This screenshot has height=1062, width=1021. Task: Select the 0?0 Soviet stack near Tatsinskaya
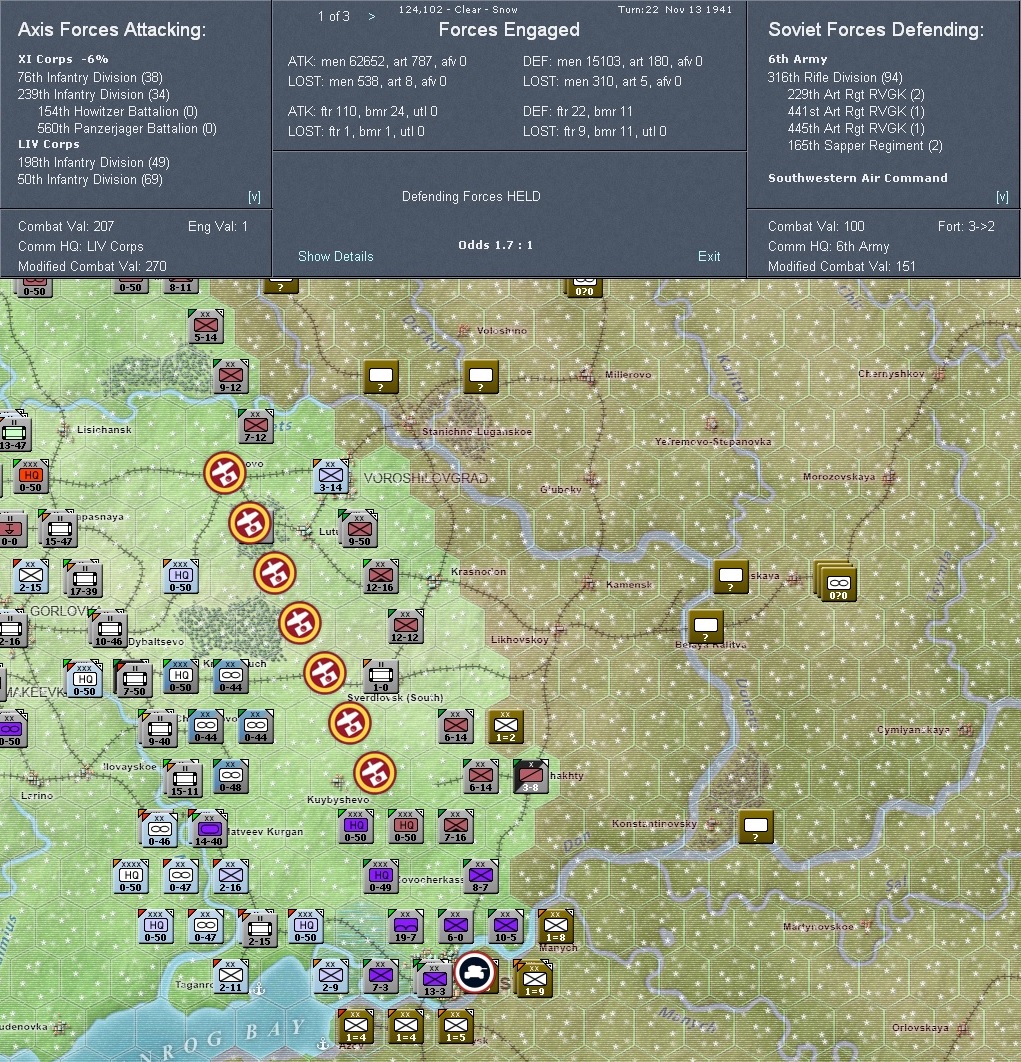pyautogui.click(x=837, y=582)
